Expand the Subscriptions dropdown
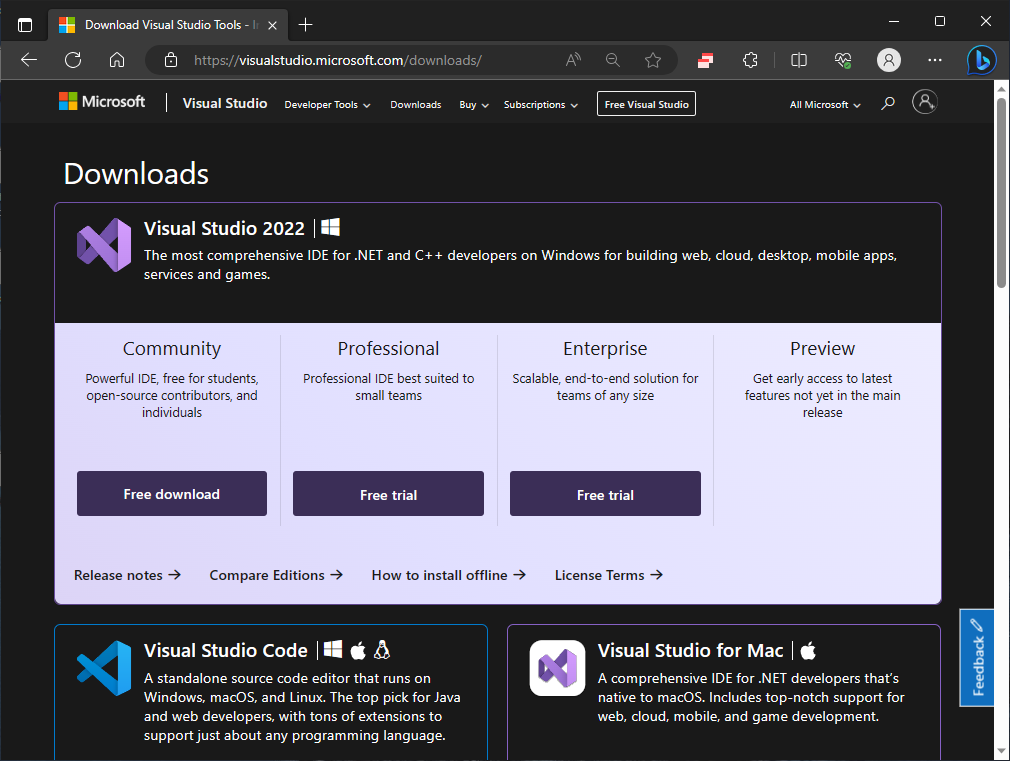The height and width of the screenshot is (761, 1010). (540, 104)
